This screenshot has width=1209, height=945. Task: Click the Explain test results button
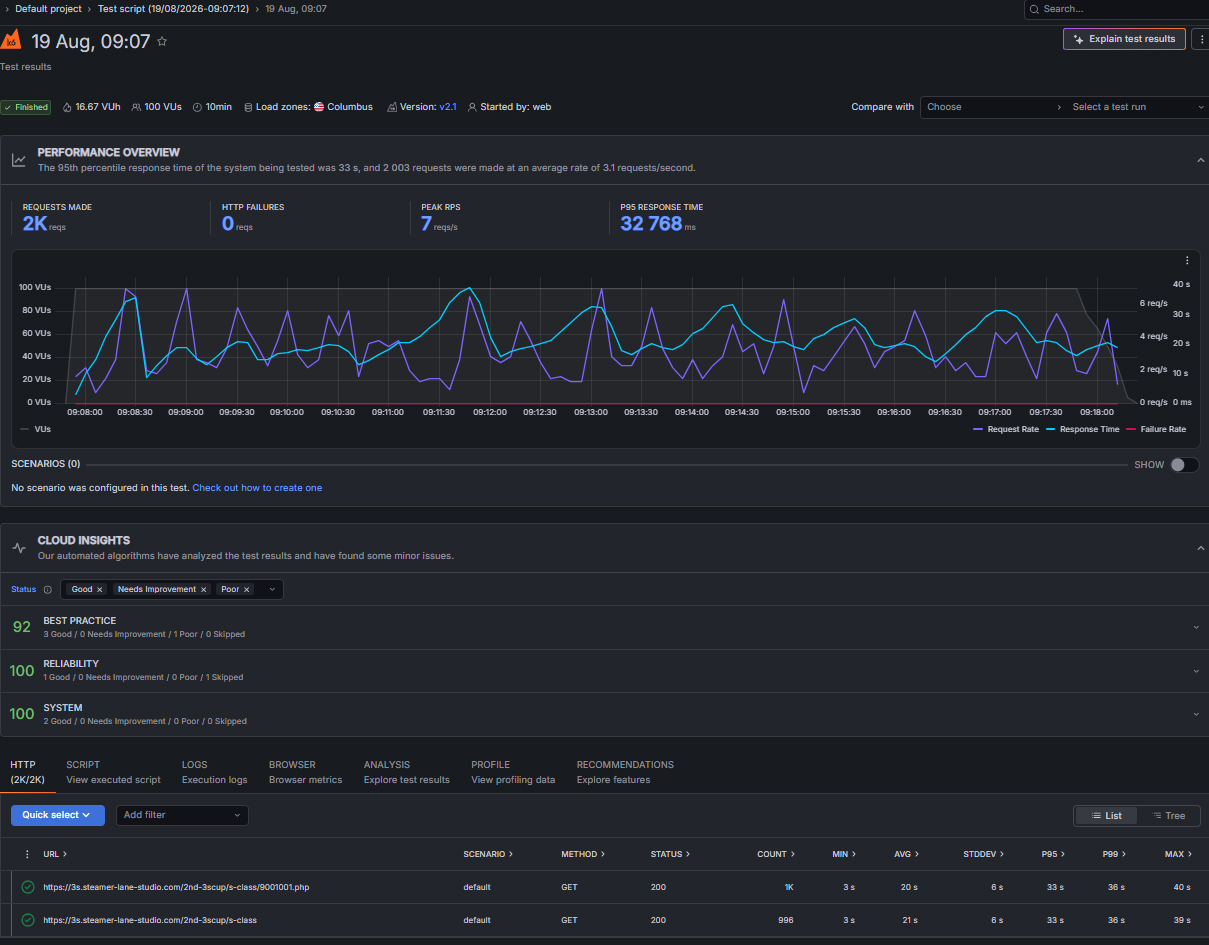click(x=1125, y=39)
